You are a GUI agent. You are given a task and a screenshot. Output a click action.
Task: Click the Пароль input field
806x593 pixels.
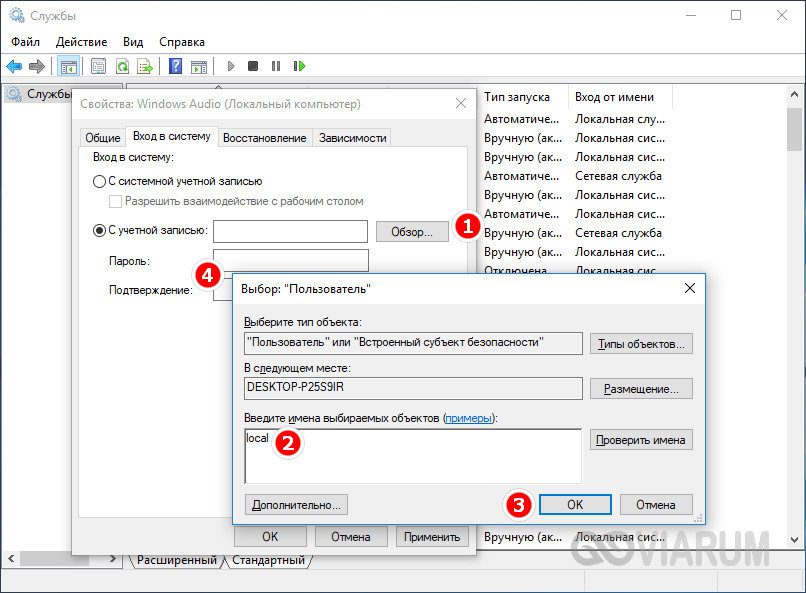coord(290,260)
